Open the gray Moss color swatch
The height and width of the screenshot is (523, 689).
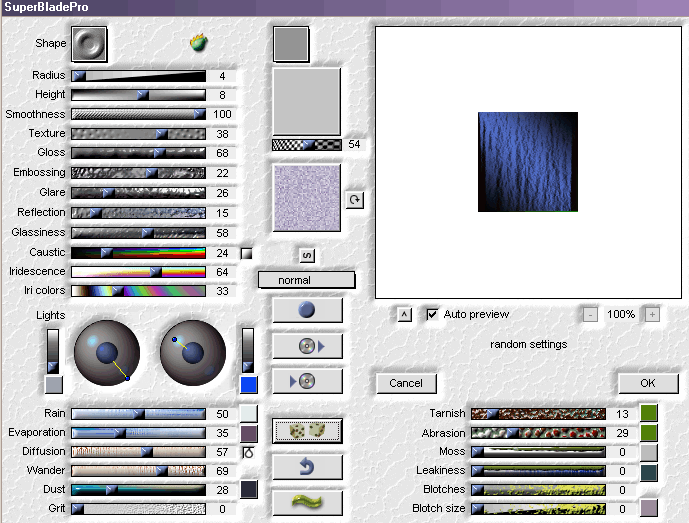[649, 452]
